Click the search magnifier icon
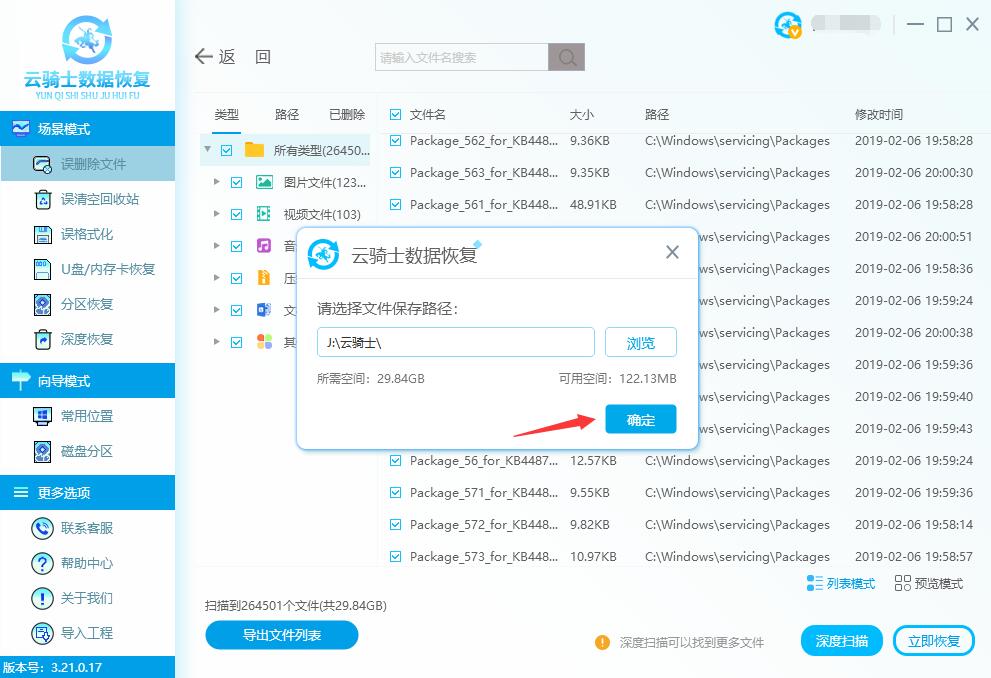 pos(566,58)
